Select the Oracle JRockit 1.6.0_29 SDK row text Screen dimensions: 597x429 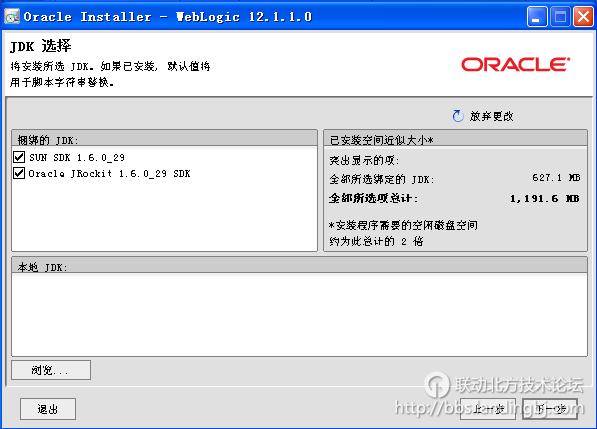pyautogui.click(x=109, y=174)
